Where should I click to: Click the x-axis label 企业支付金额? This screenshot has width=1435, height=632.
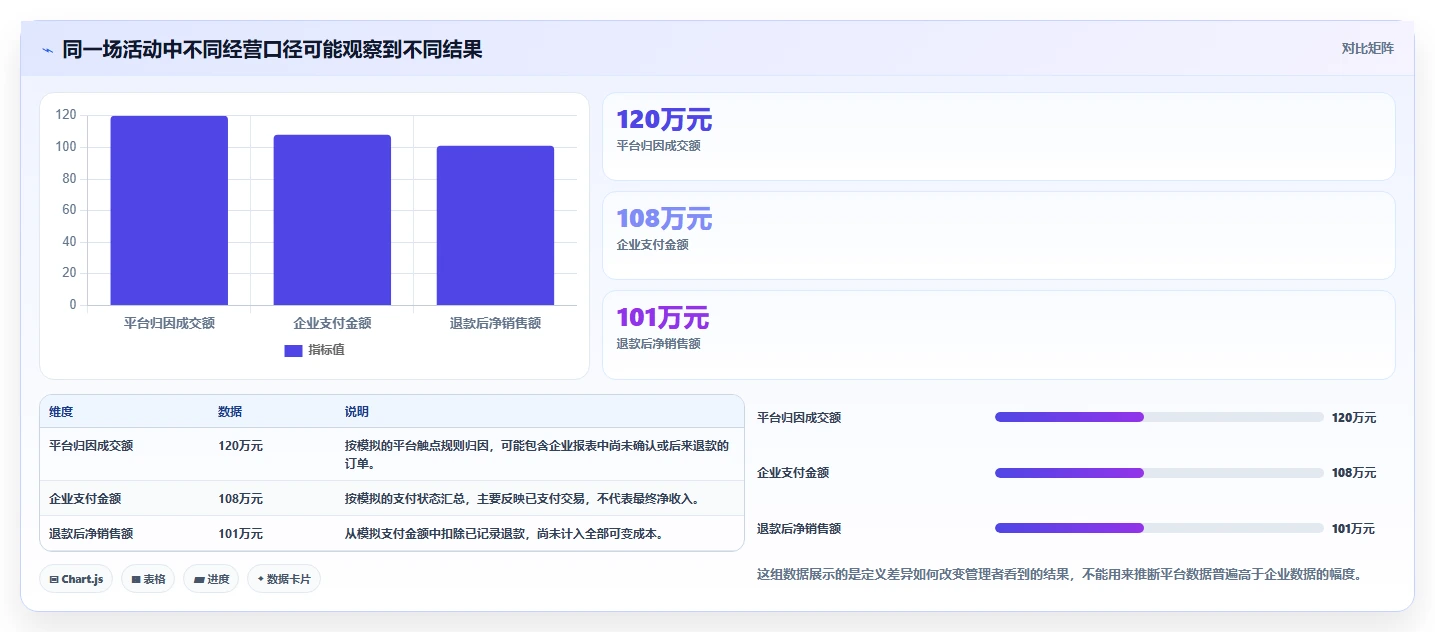click(x=332, y=323)
